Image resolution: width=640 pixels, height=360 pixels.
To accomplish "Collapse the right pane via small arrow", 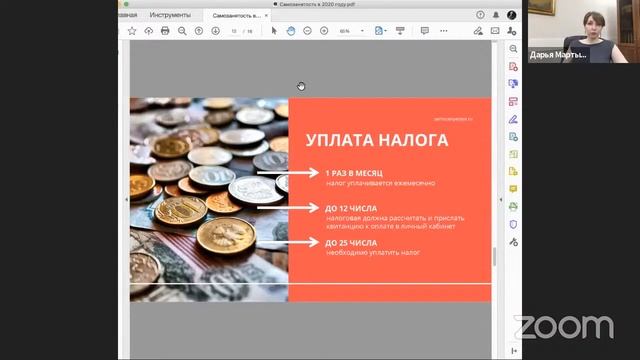I will (501, 200).
